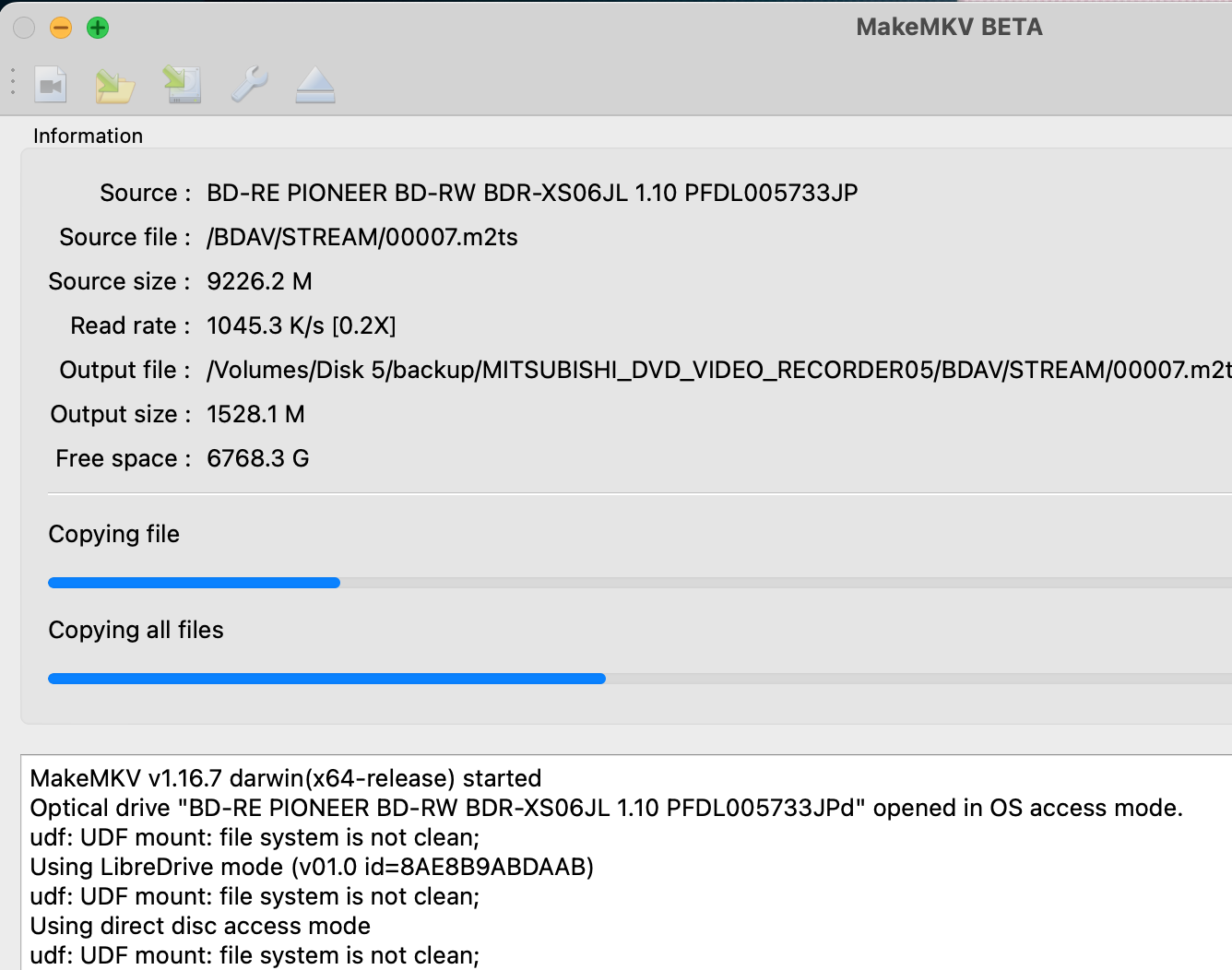Click the Source label
The width and height of the screenshot is (1232, 970).
pyautogui.click(x=145, y=193)
